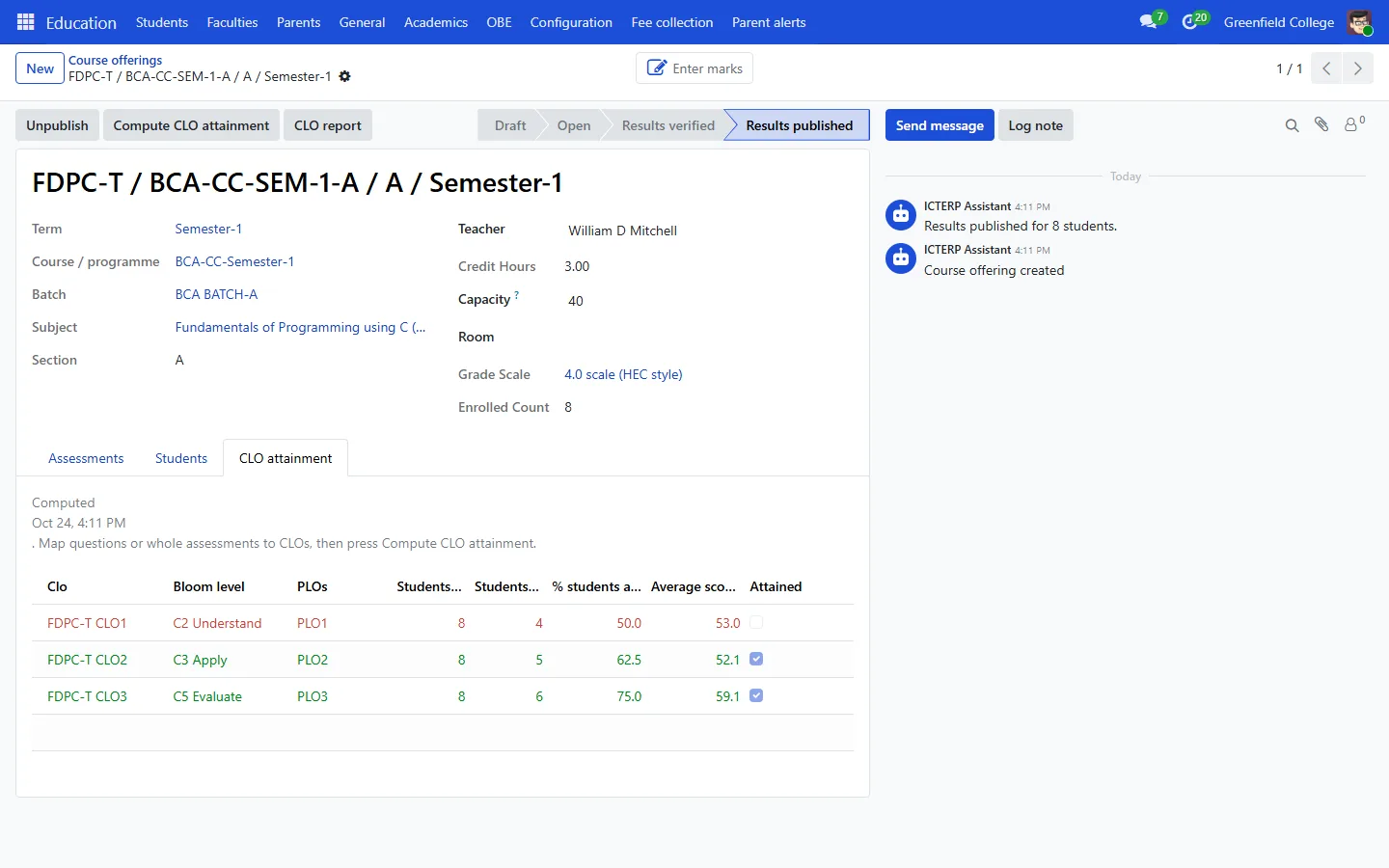Click the ICTERP Assistant avatar on 'Results published' message
This screenshot has width=1389, height=868.
[x=901, y=215]
